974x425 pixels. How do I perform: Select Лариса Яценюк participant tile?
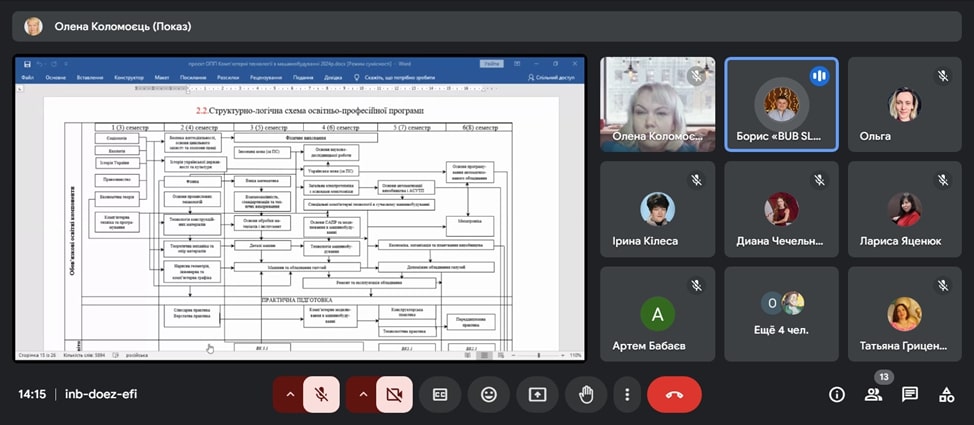(904, 209)
